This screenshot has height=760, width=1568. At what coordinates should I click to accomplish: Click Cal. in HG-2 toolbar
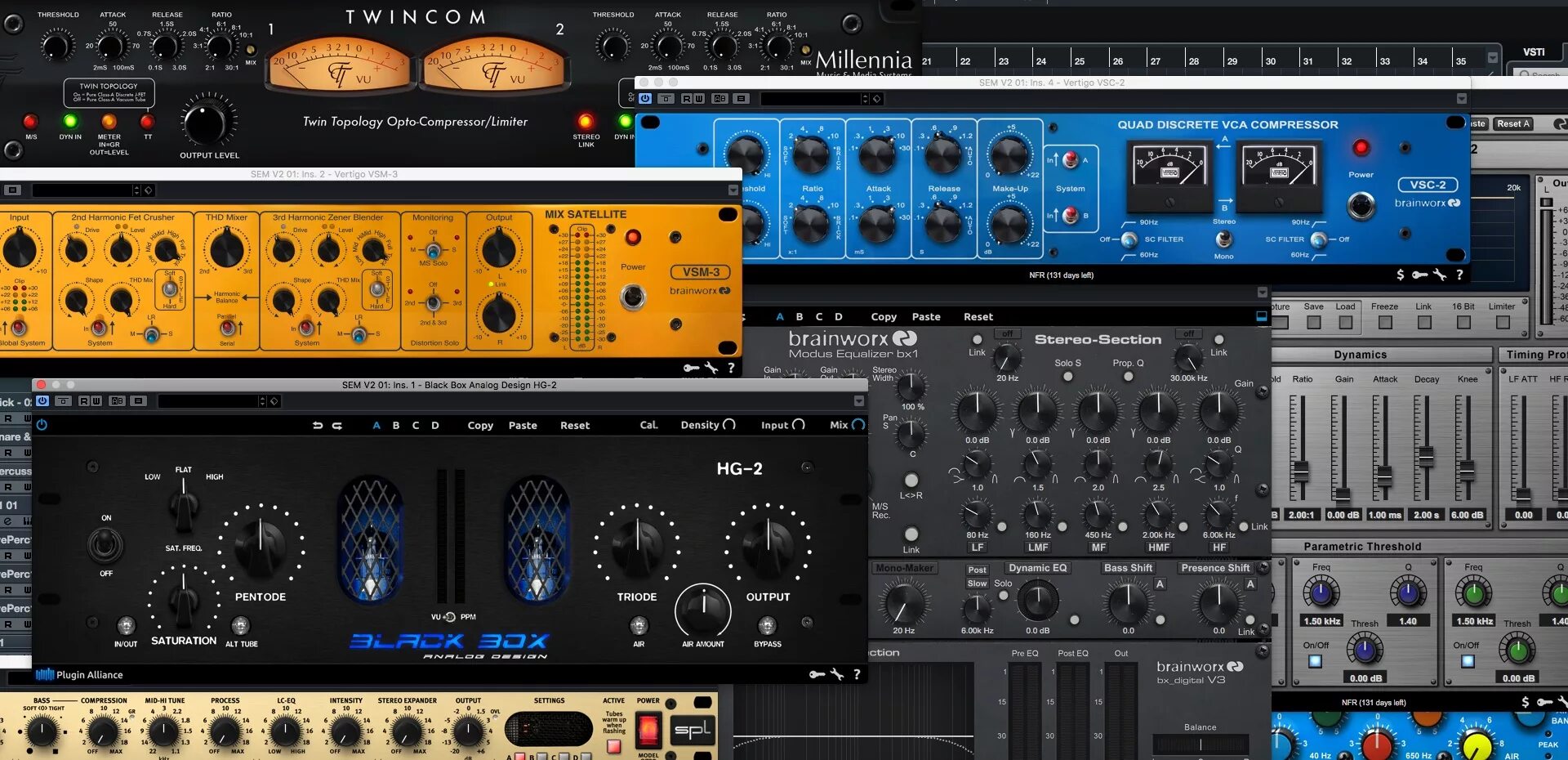coord(649,425)
